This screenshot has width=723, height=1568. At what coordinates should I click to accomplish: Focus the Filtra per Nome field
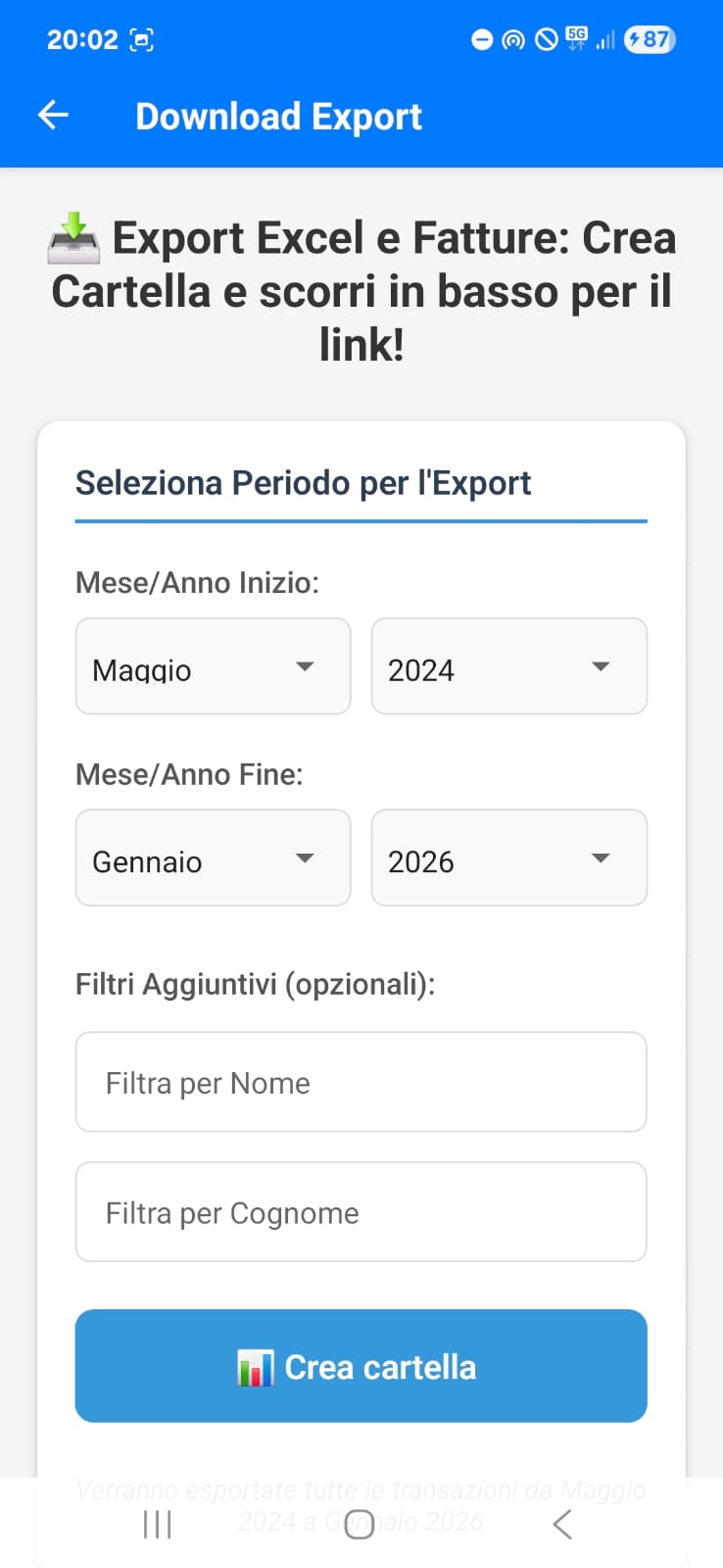[361, 1082]
